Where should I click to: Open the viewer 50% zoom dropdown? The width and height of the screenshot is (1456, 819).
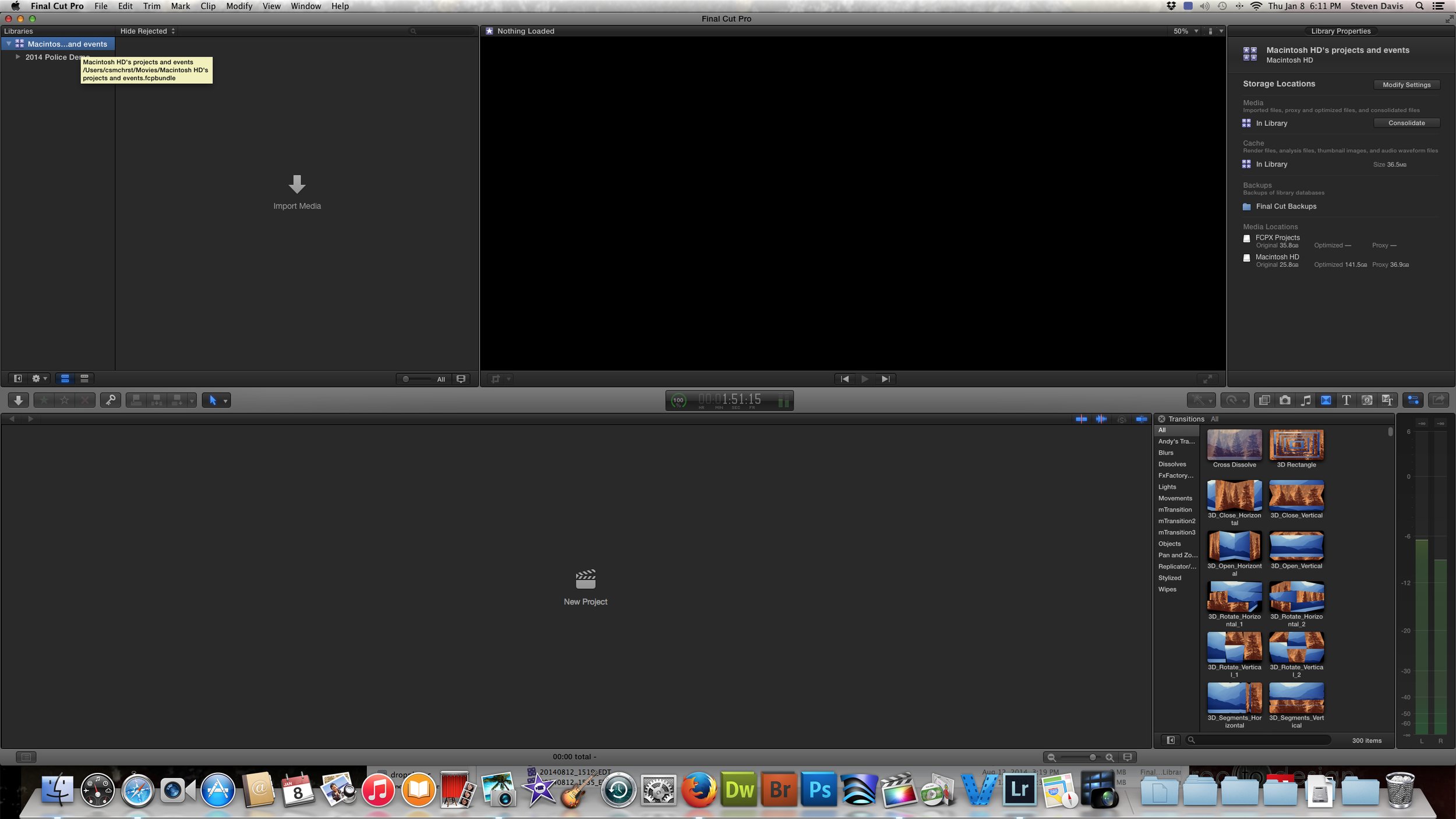1186,31
